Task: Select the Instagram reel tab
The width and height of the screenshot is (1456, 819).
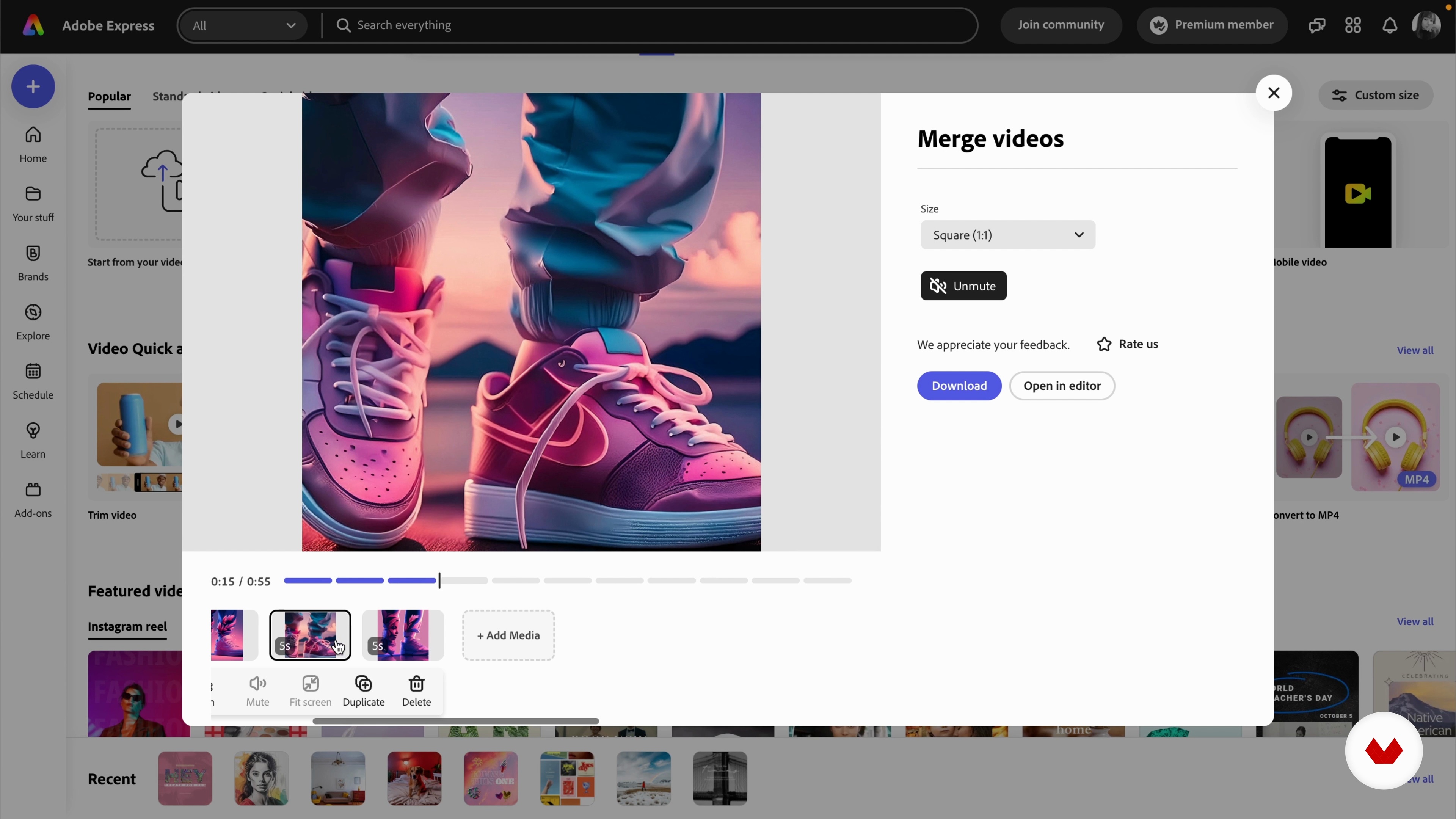Action: (127, 627)
